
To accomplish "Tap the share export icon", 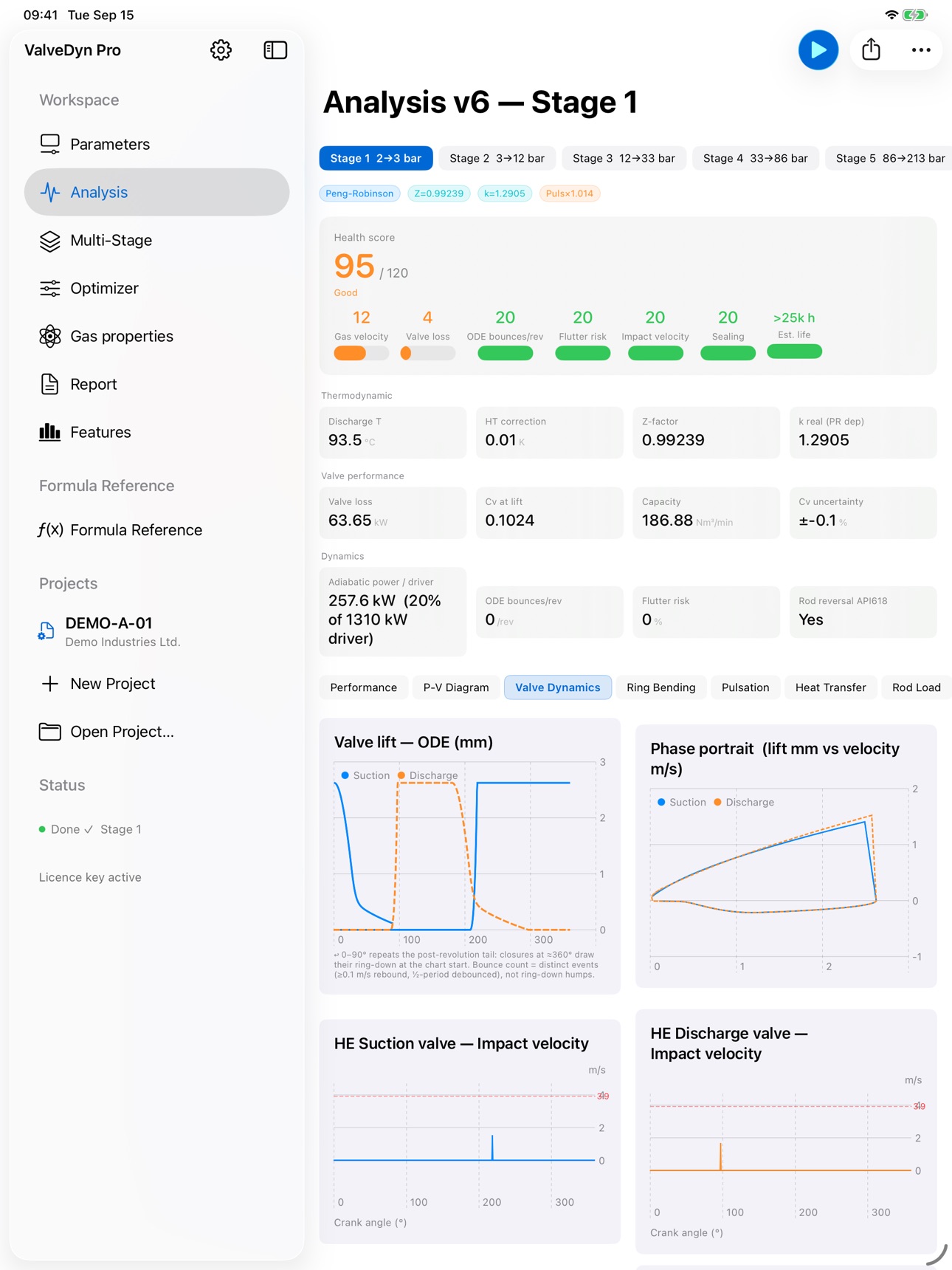I will (x=871, y=49).
